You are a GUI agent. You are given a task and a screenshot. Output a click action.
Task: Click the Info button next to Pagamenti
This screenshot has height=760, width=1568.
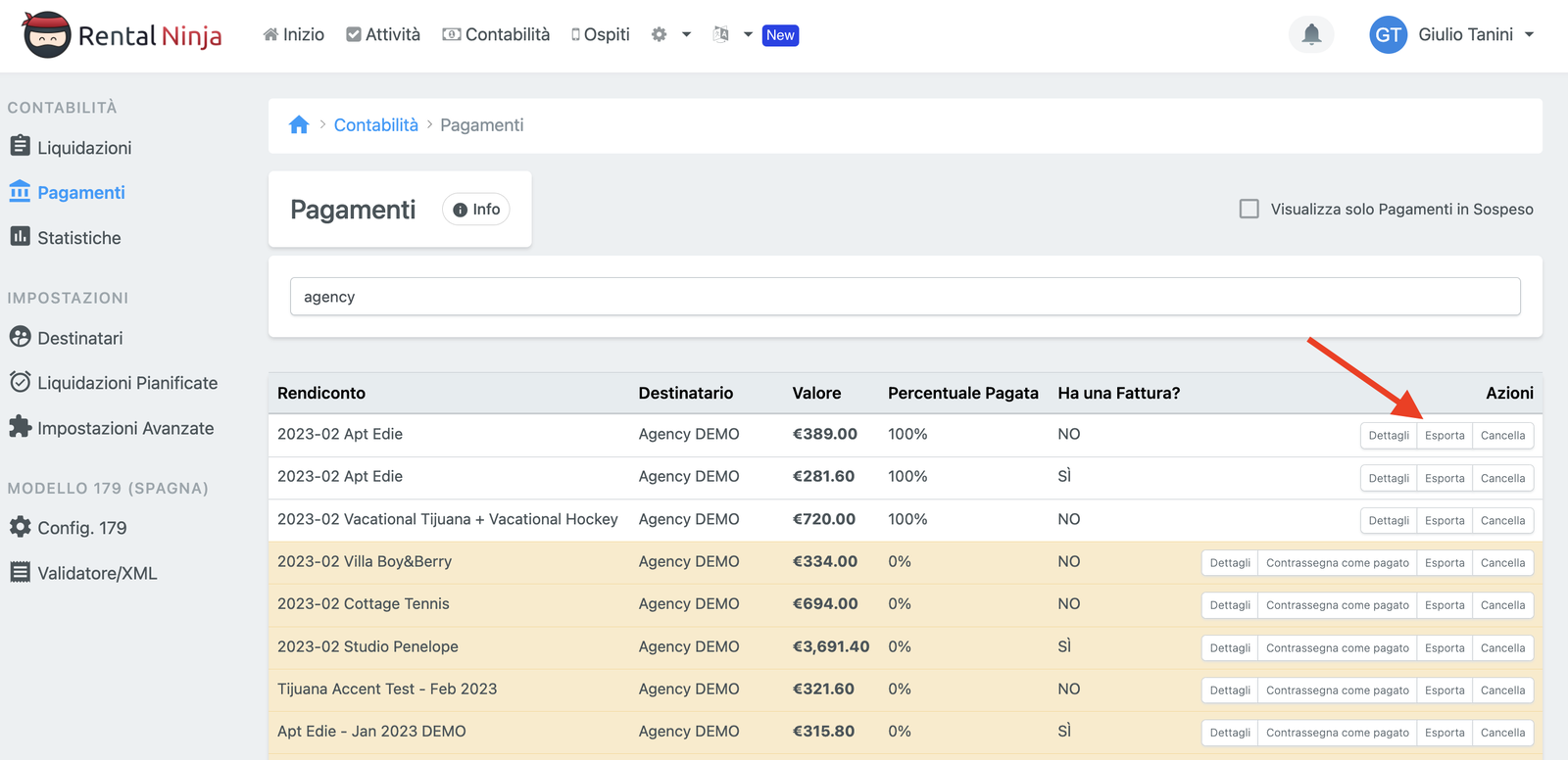pyautogui.click(x=476, y=210)
